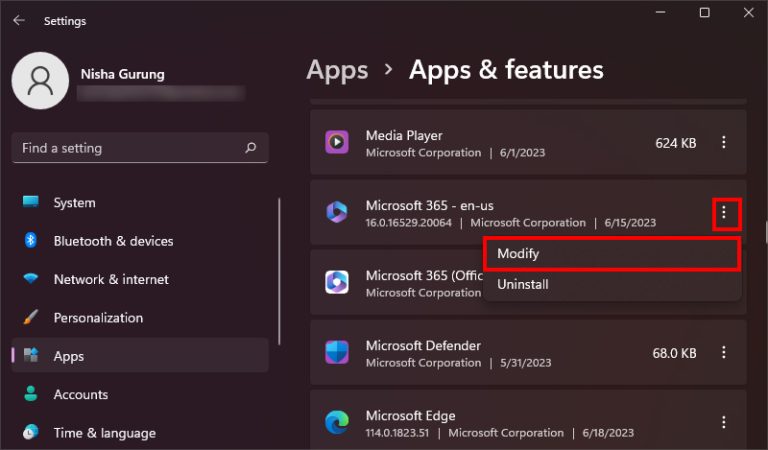The height and width of the screenshot is (450, 768).
Task: Click the app list vertical scrollbar
Action: coord(765,230)
